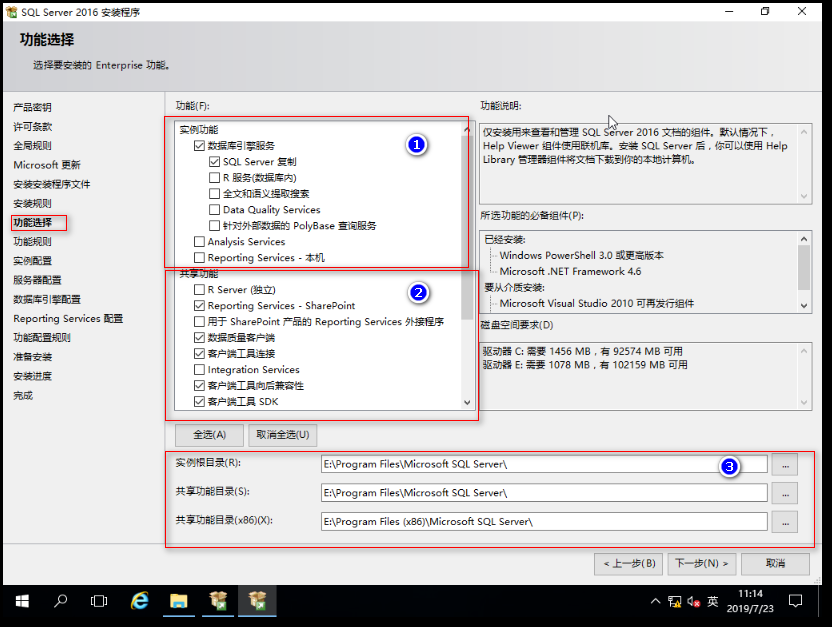The width and height of the screenshot is (832, 627).
Task: Uncheck Reporting Services - SharePoint checkbox
Action: click(x=200, y=306)
